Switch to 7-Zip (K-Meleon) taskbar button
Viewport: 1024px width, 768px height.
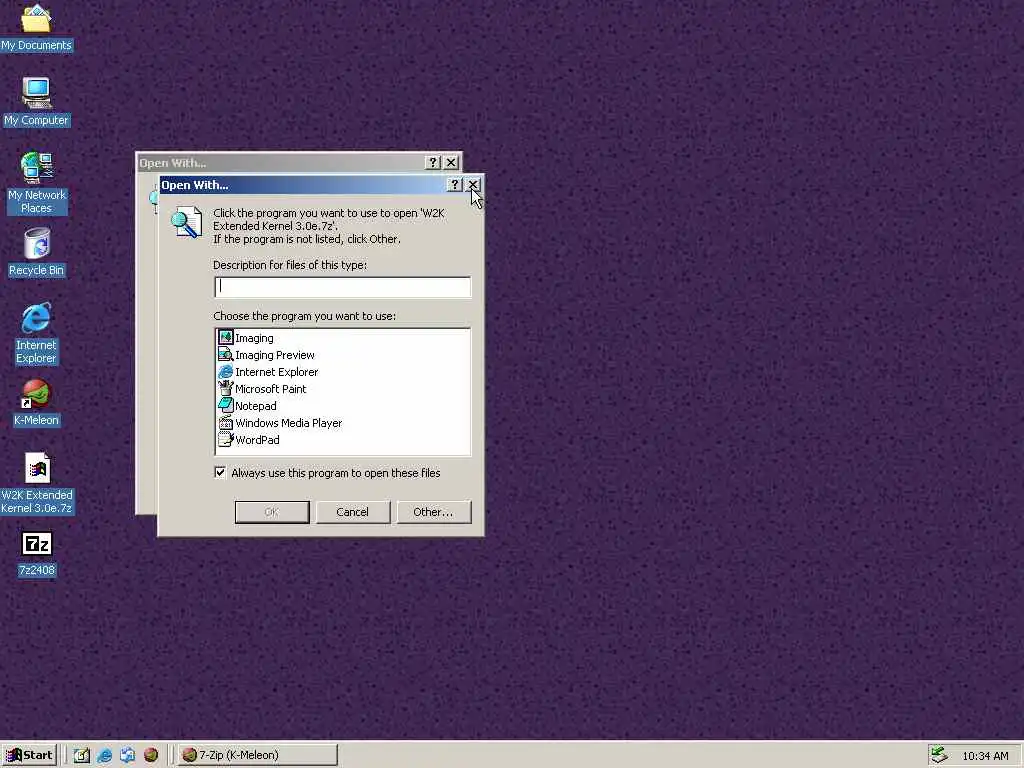(x=259, y=755)
